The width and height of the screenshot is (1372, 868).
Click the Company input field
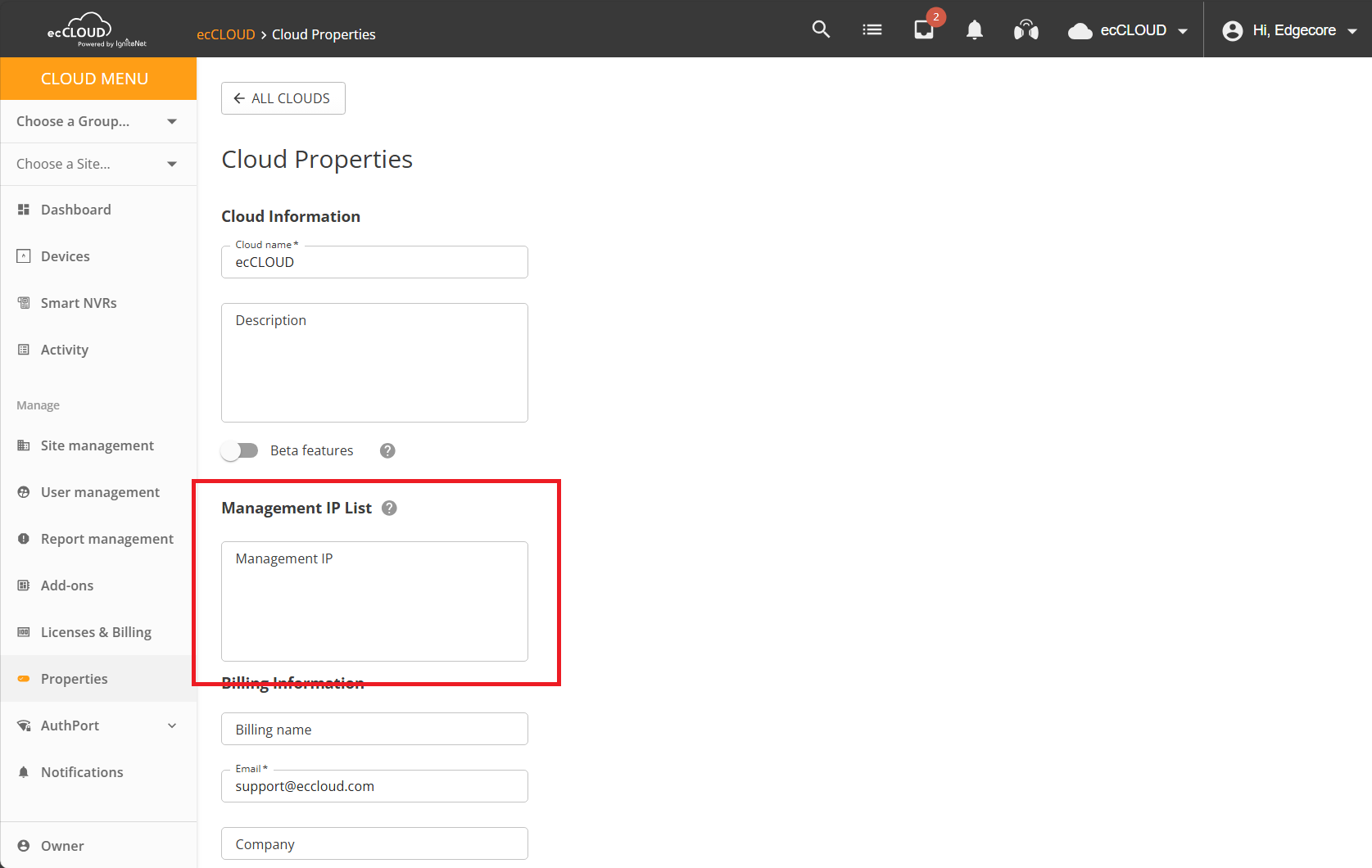374,843
